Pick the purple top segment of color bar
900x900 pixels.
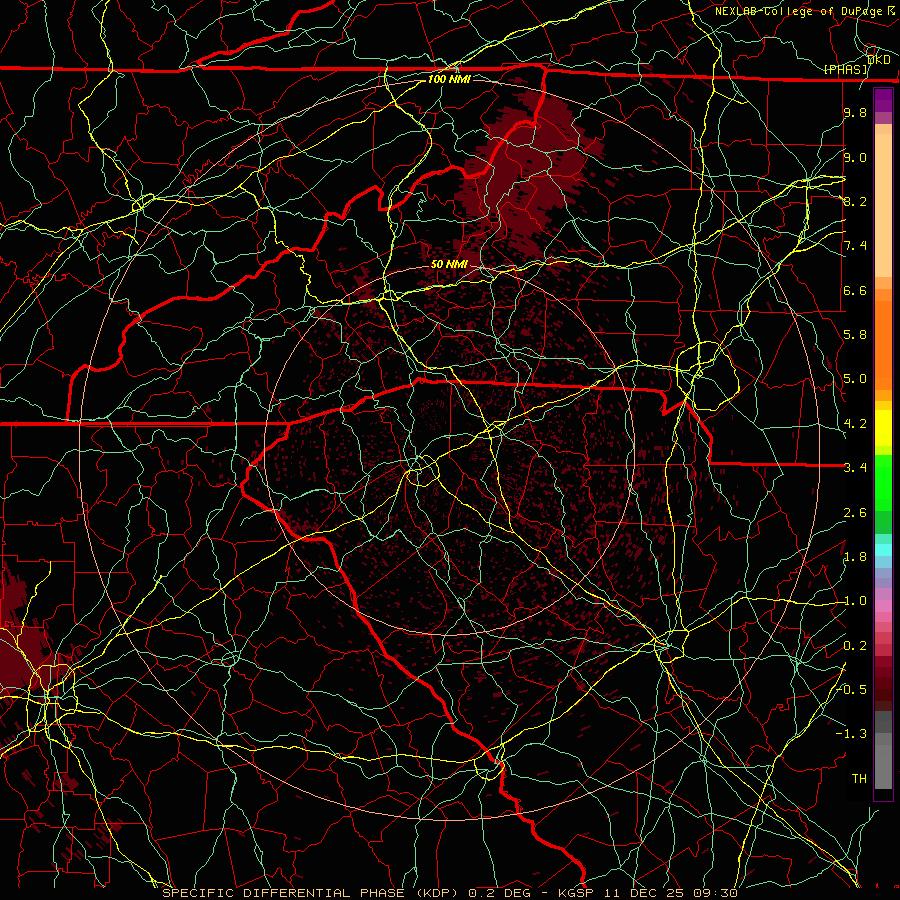pyautogui.click(x=883, y=100)
